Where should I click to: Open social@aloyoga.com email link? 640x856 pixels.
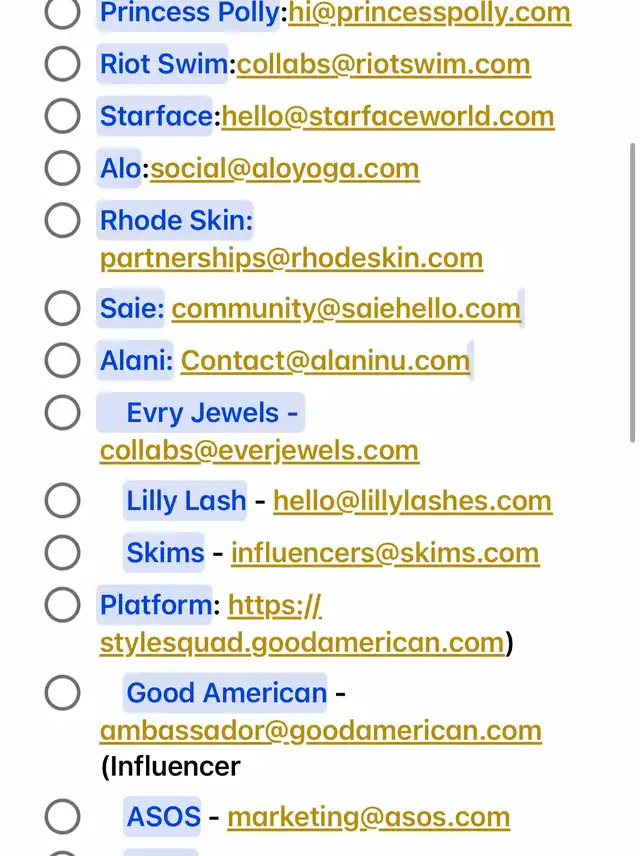[x=284, y=168]
